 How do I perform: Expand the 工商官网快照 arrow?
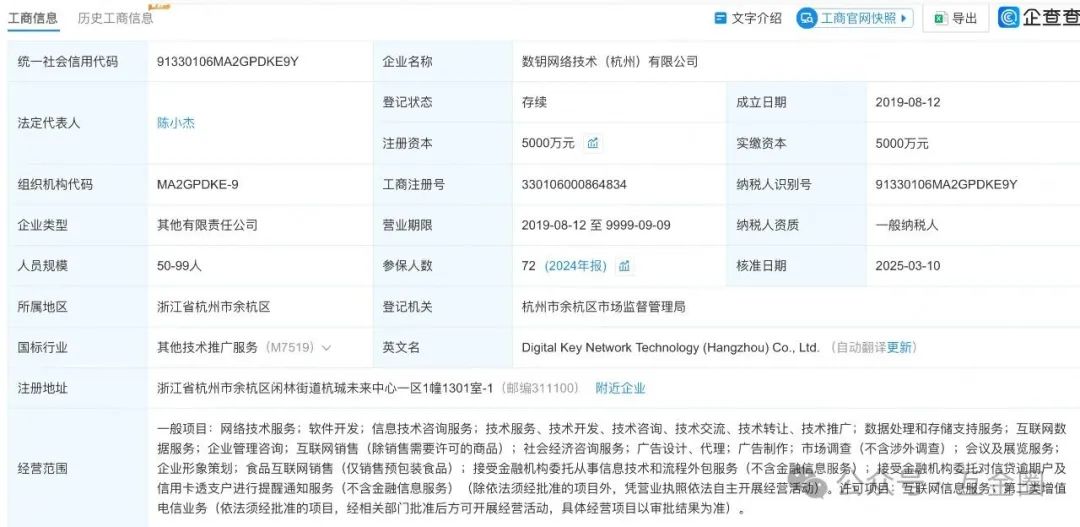point(903,19)
